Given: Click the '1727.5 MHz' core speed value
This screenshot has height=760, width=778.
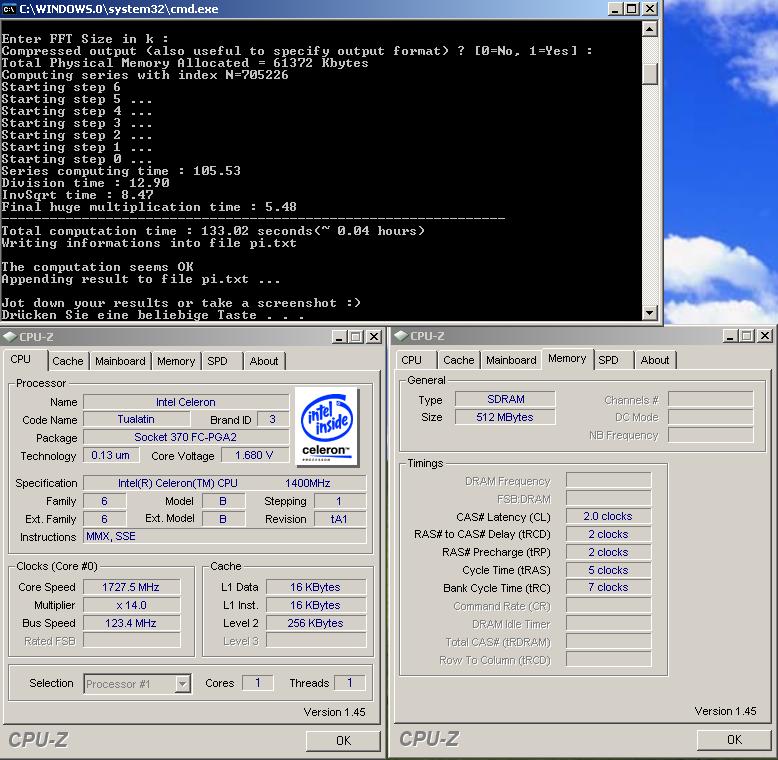Looking at the screenshot, I should tap(131, 587).
